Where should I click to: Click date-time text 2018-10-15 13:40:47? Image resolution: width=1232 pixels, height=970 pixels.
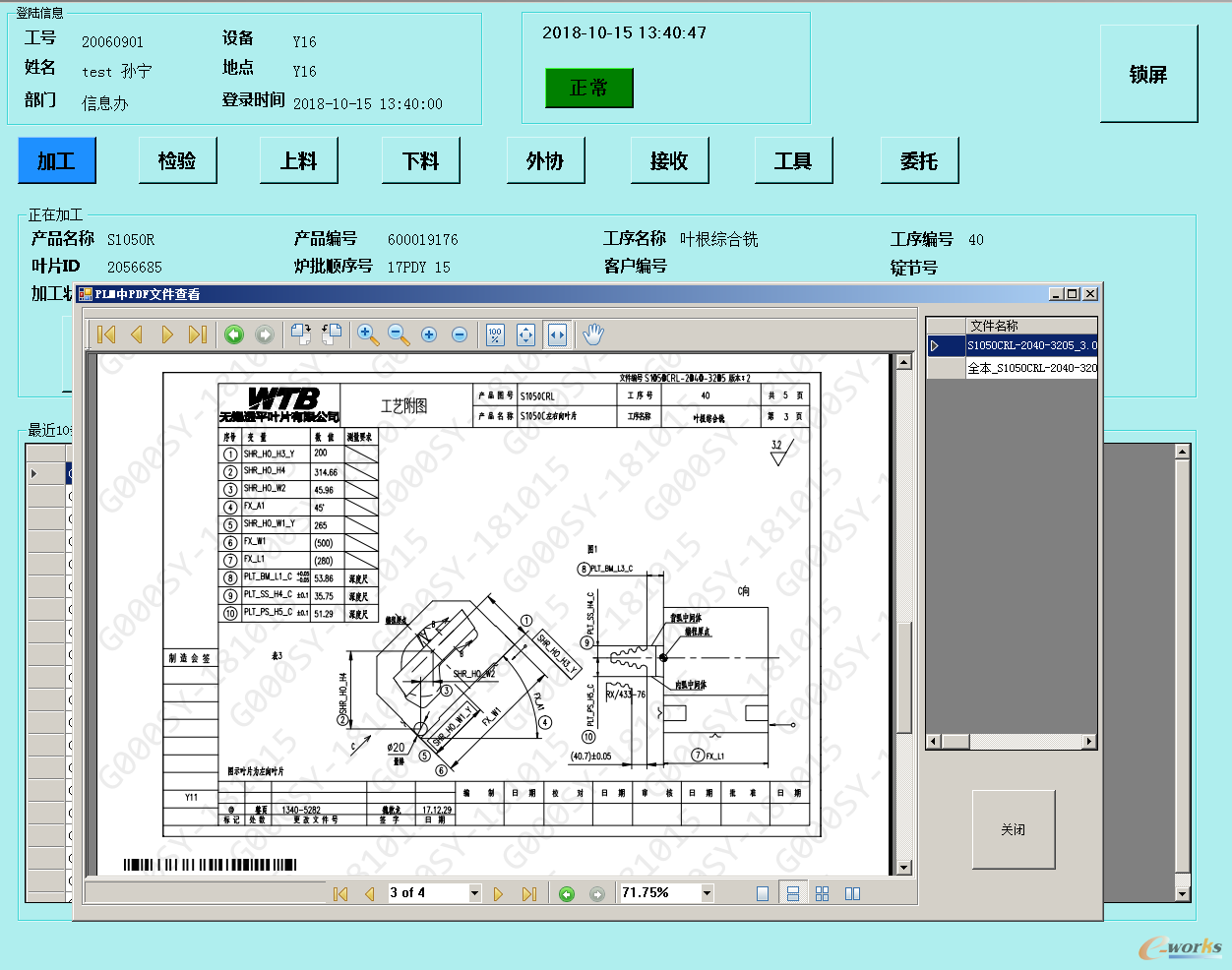click(x=625, y=32)
